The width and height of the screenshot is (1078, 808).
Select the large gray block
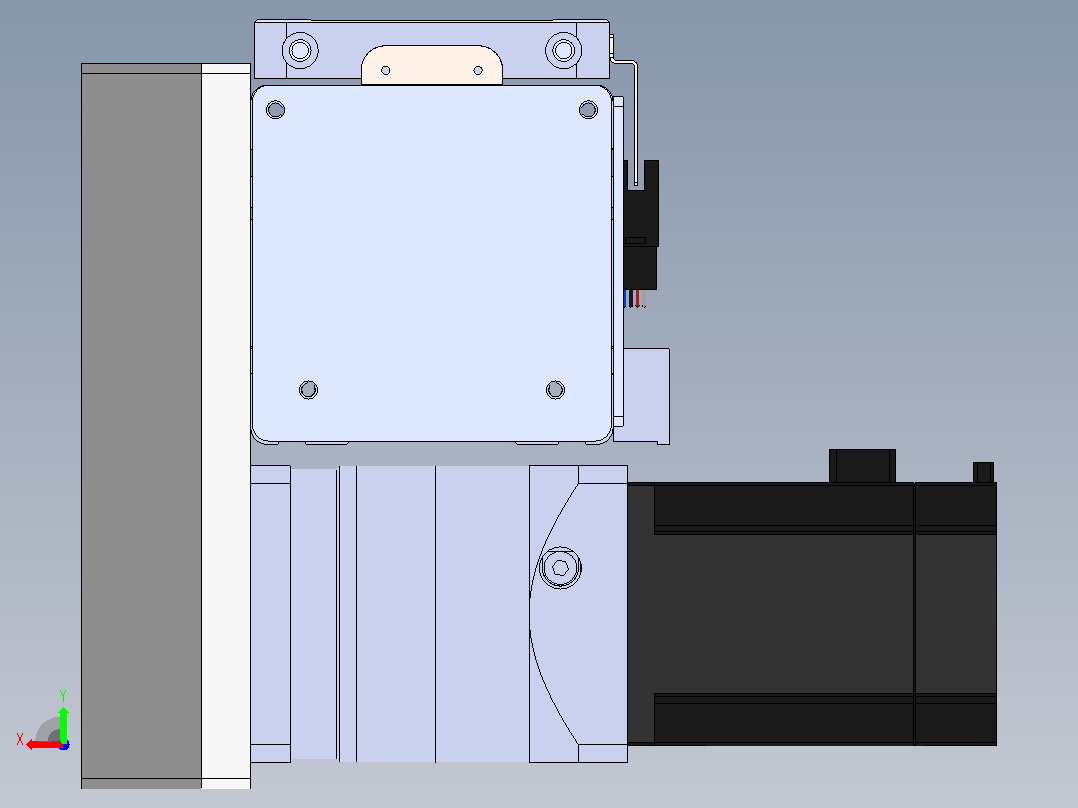point(142,426)
